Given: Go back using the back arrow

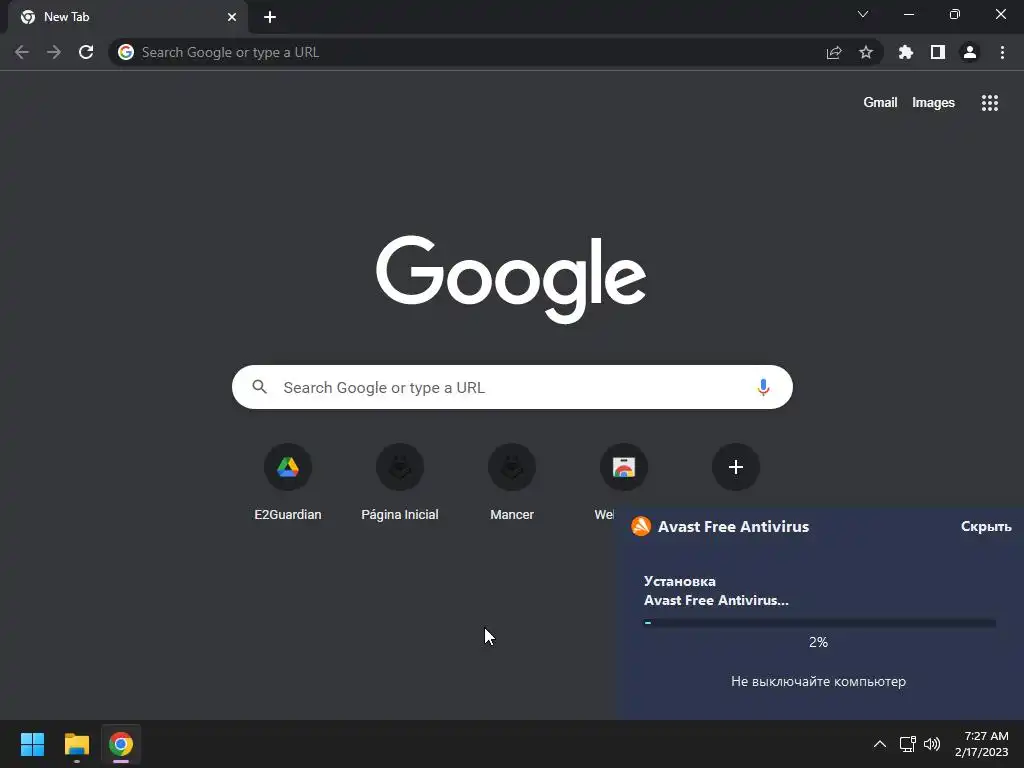Looking at the screenshot, I should (x=22, y=52).
